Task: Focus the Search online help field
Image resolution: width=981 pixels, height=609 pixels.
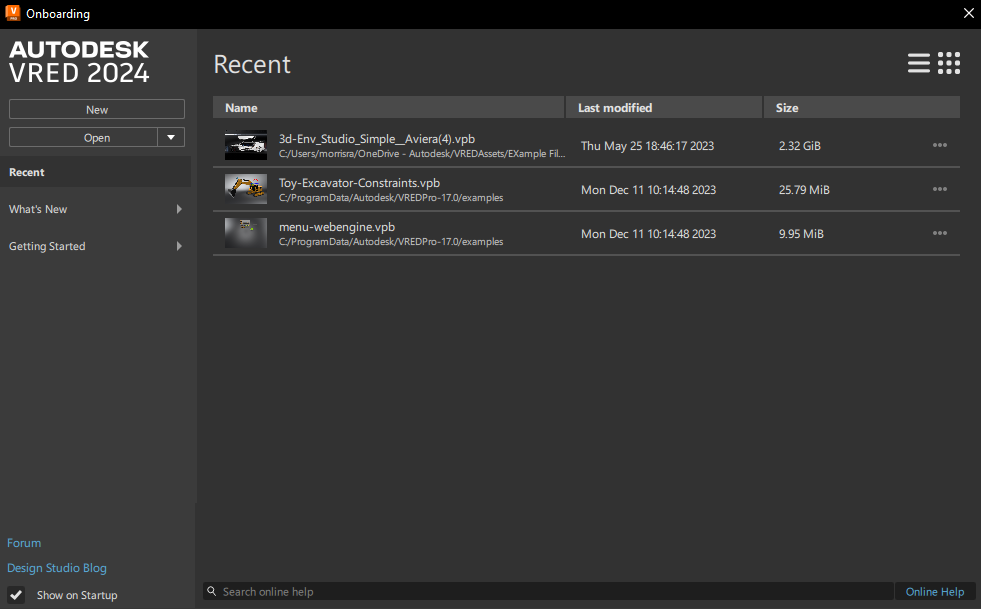Action: click(548, 591)
